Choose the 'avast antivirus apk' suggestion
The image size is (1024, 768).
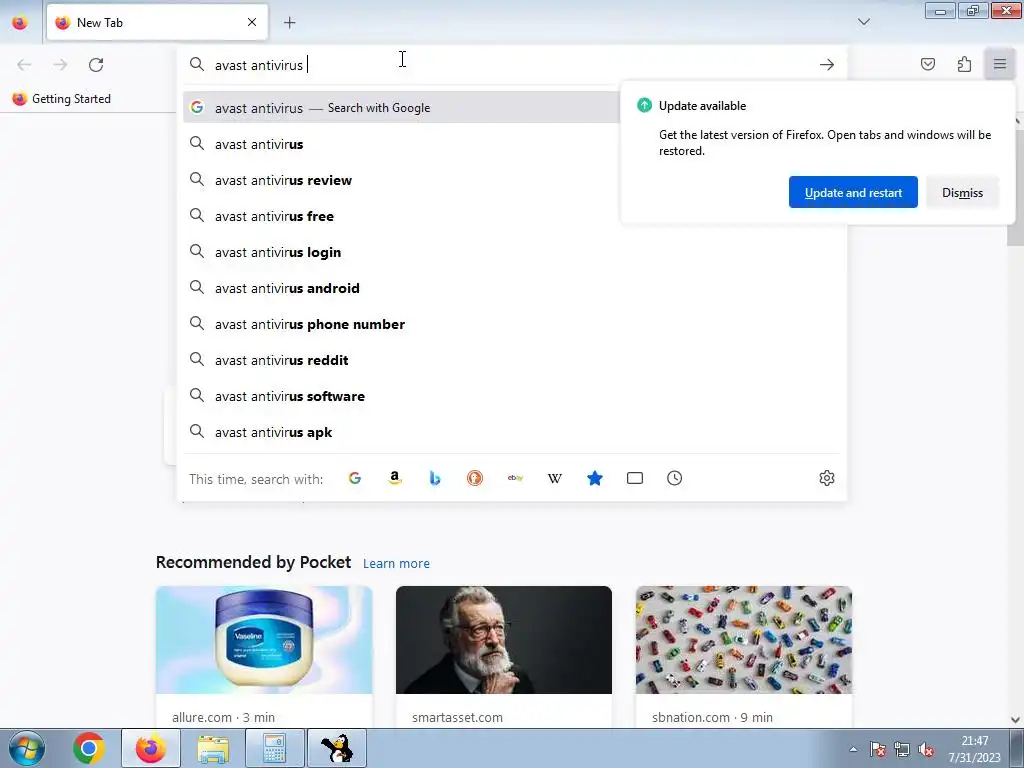pyautogui.click(x=511, y=432)
